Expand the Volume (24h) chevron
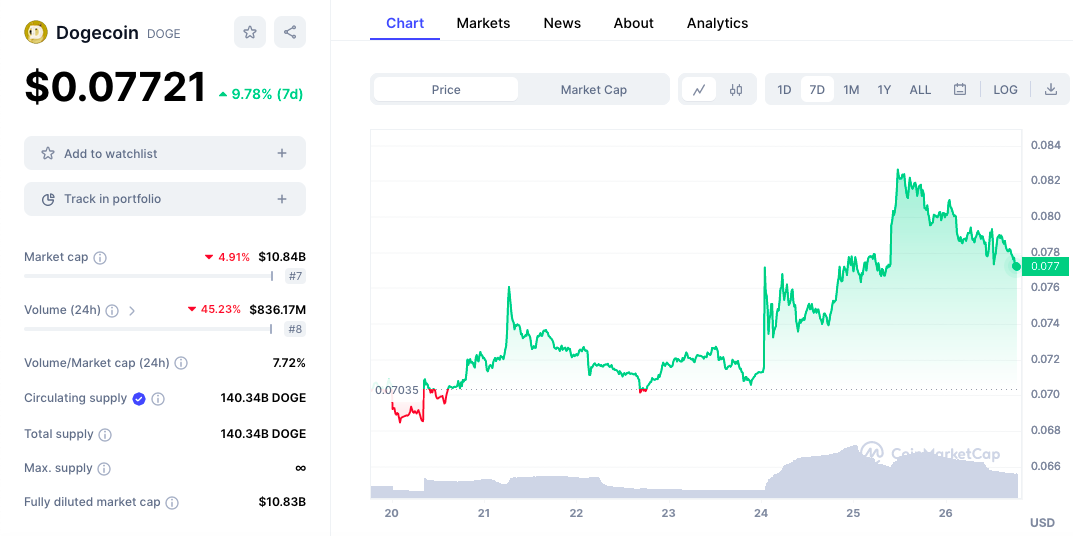The image size is (1073, 536). (x=132, y=311)
